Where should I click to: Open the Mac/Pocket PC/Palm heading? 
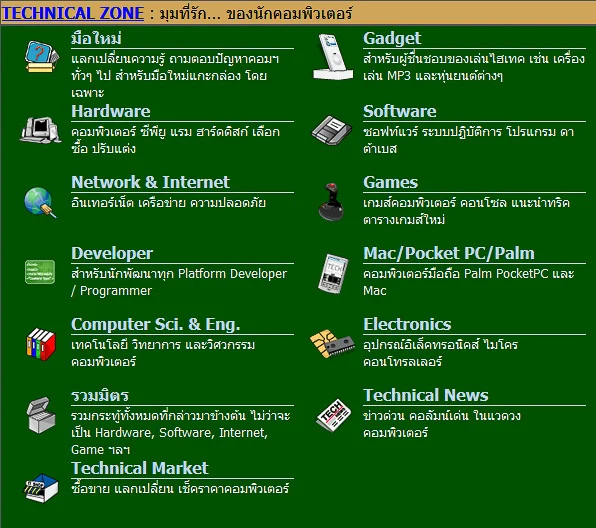pyautogui.click(x=449, y=253)
